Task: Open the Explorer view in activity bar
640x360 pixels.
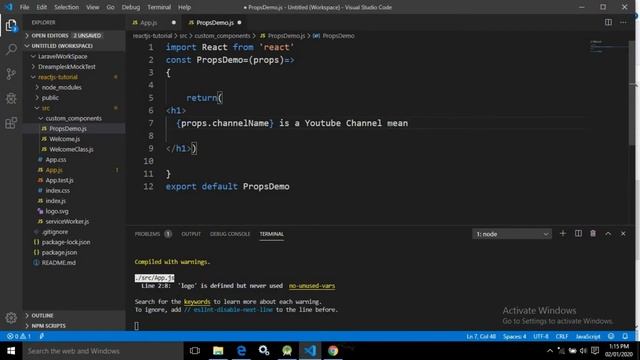Action: (11, 26)
